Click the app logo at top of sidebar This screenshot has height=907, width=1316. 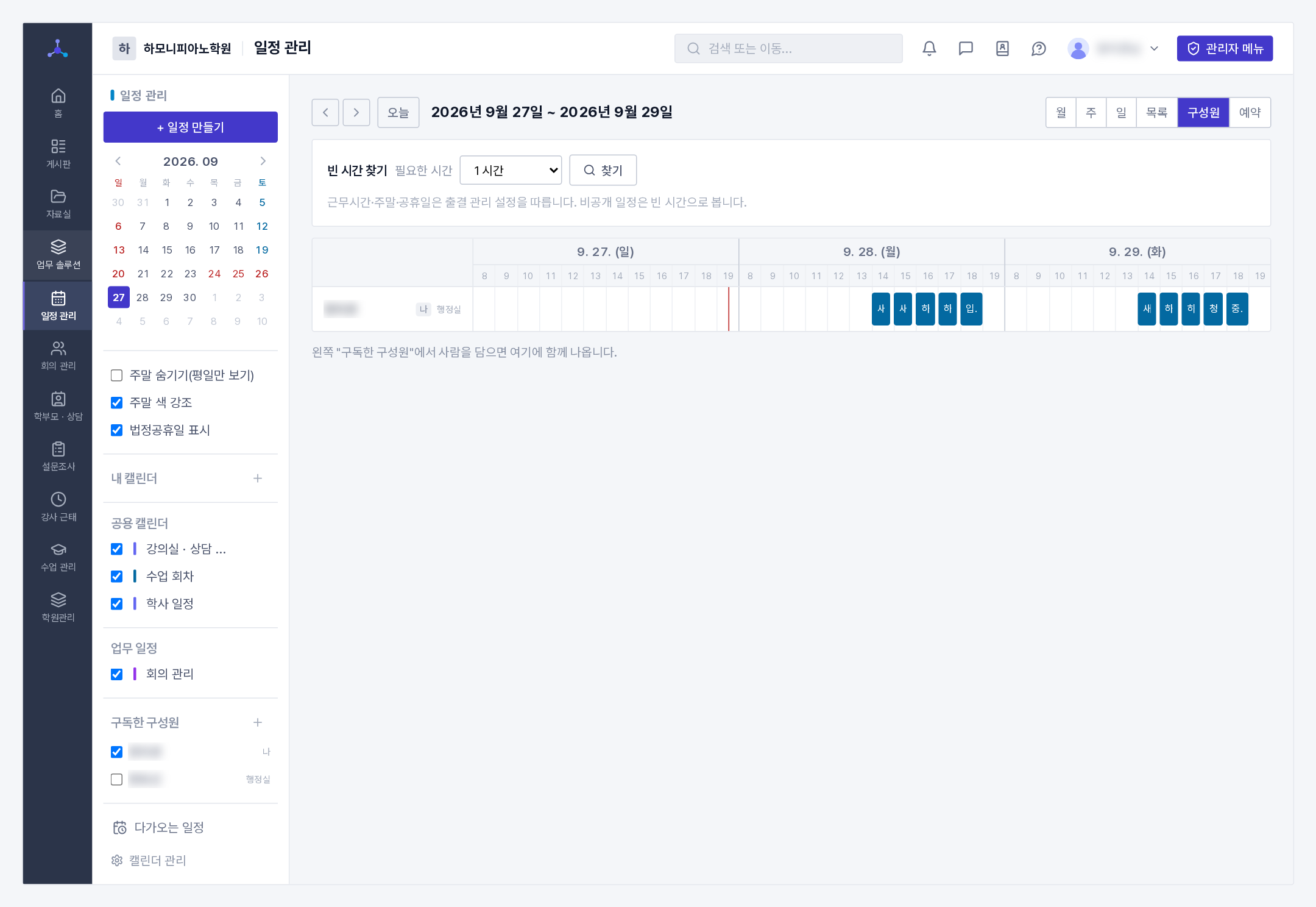point(58,48)
